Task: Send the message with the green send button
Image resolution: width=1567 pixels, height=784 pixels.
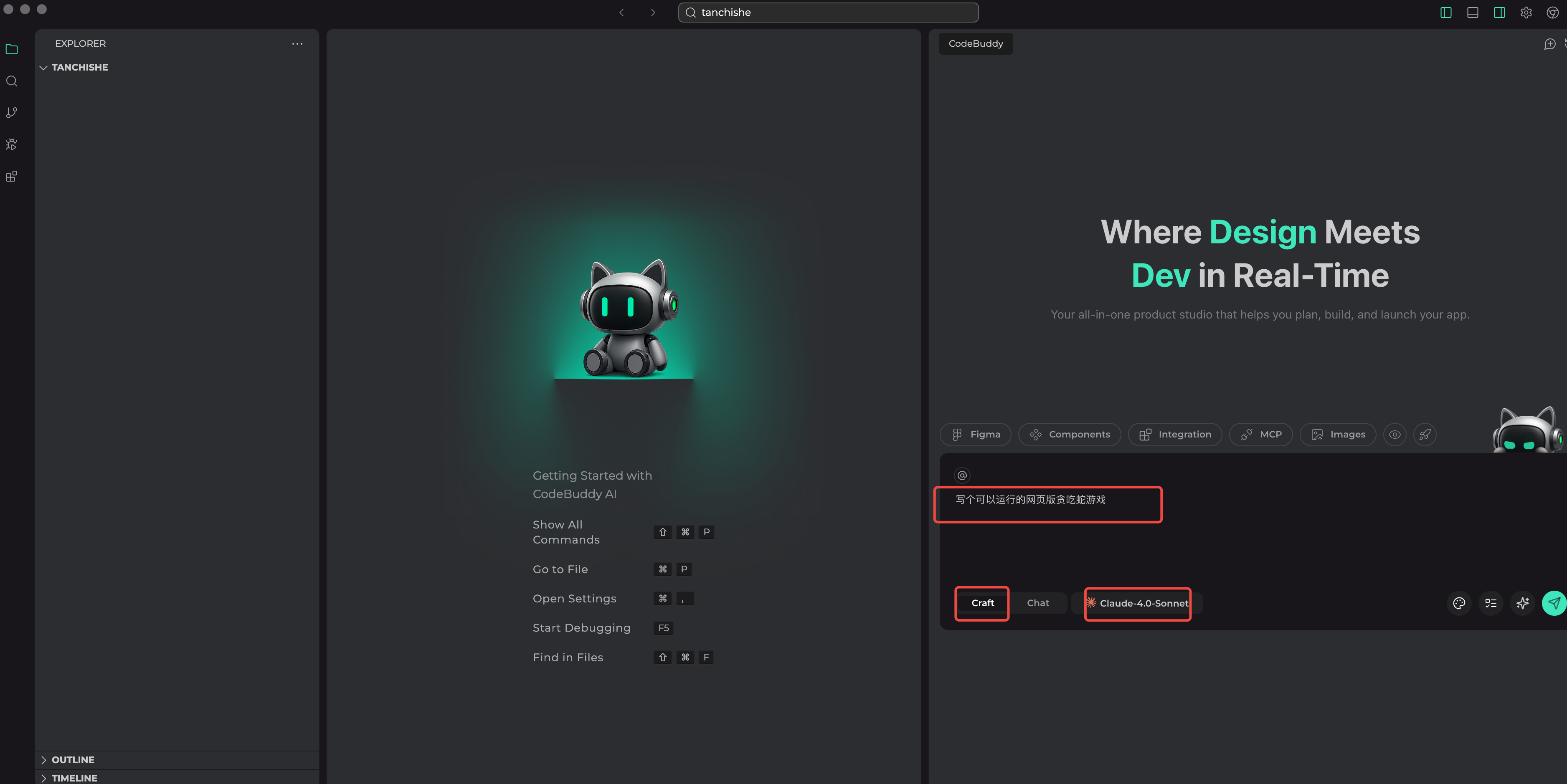Action: point(1554,603)
